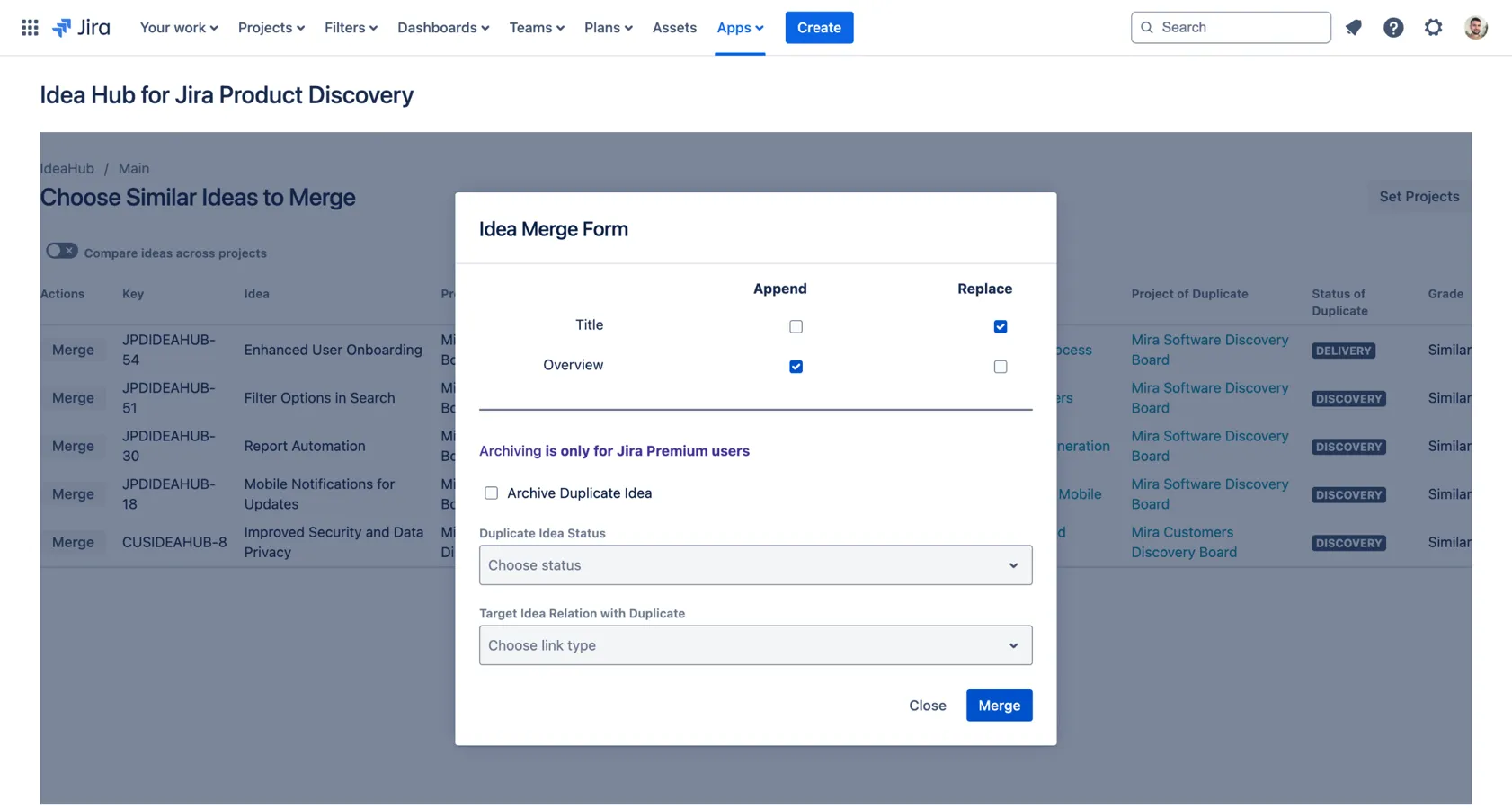
Task: Click Merge for CUSIDEAHUB-8 row
Action: click(73, 542)
